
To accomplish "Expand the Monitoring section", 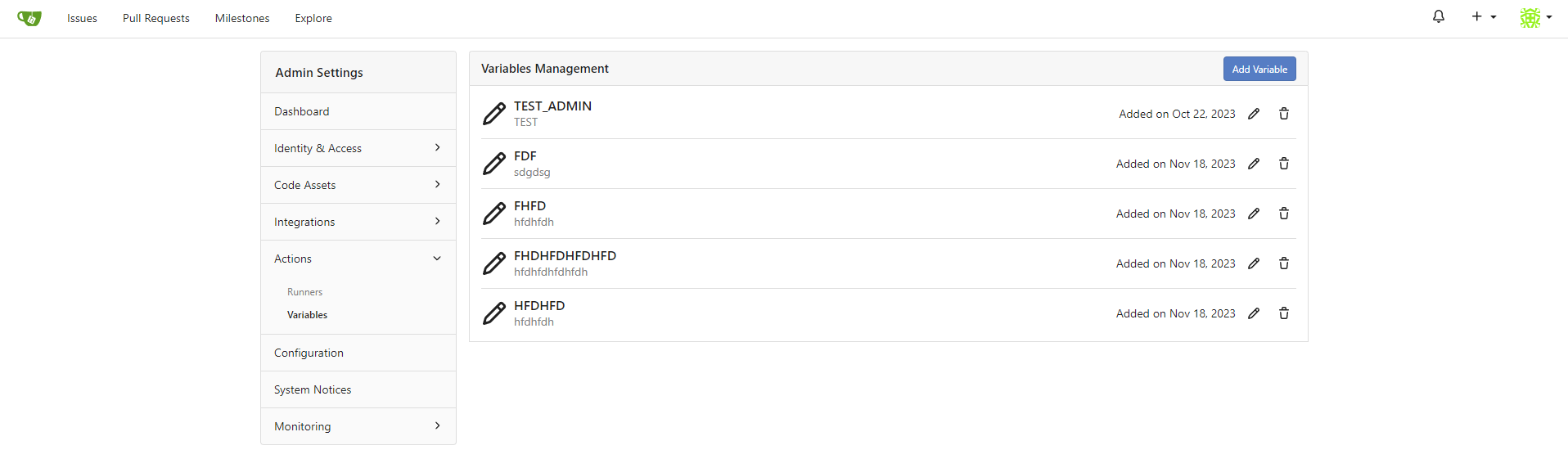I will coord(358,426).
